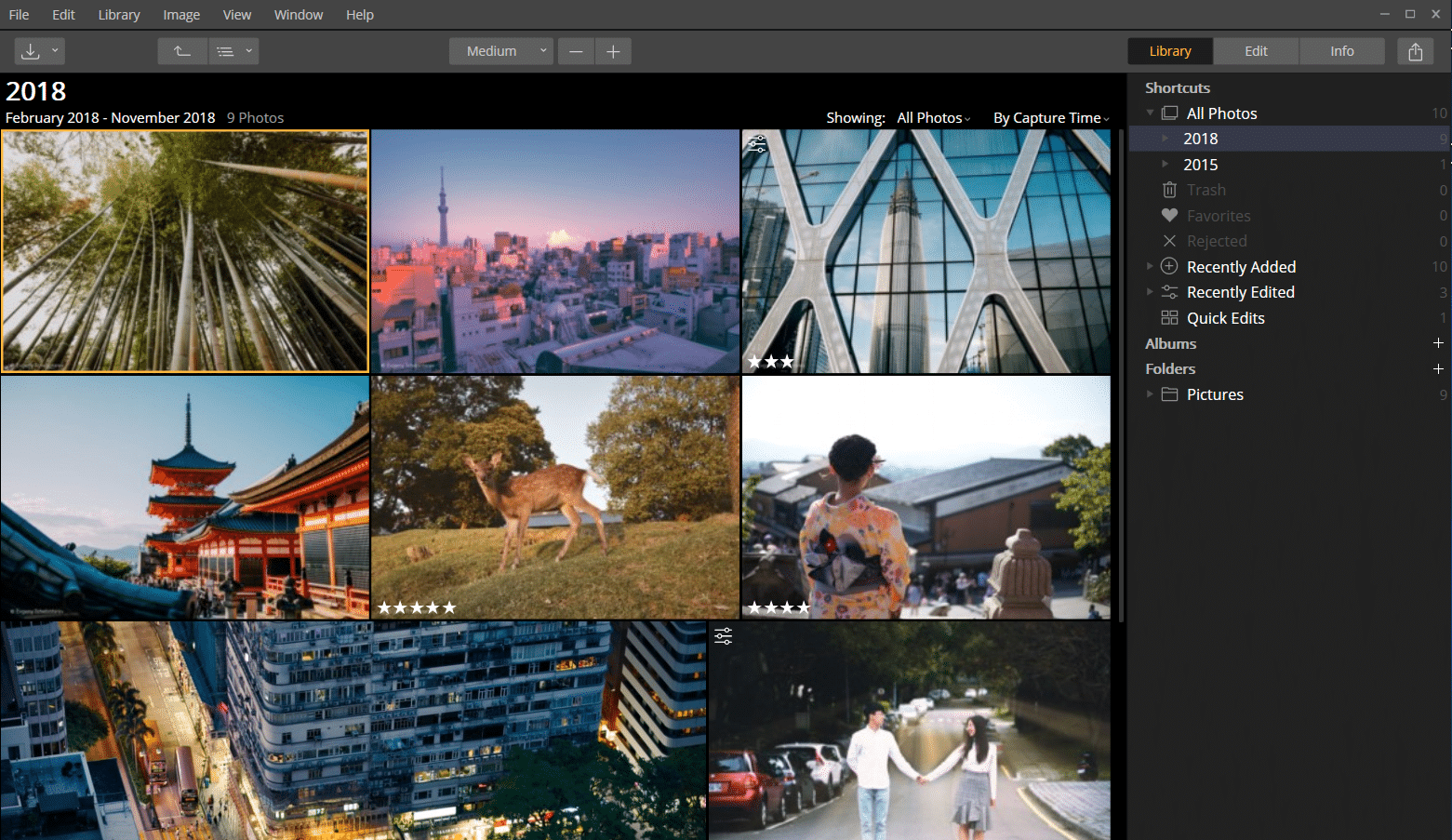This screenshot has width=1452, height=840.
Task: Click the edited badge on skyscraper photo
Action: pyautogui.click(x=757, y=144)
